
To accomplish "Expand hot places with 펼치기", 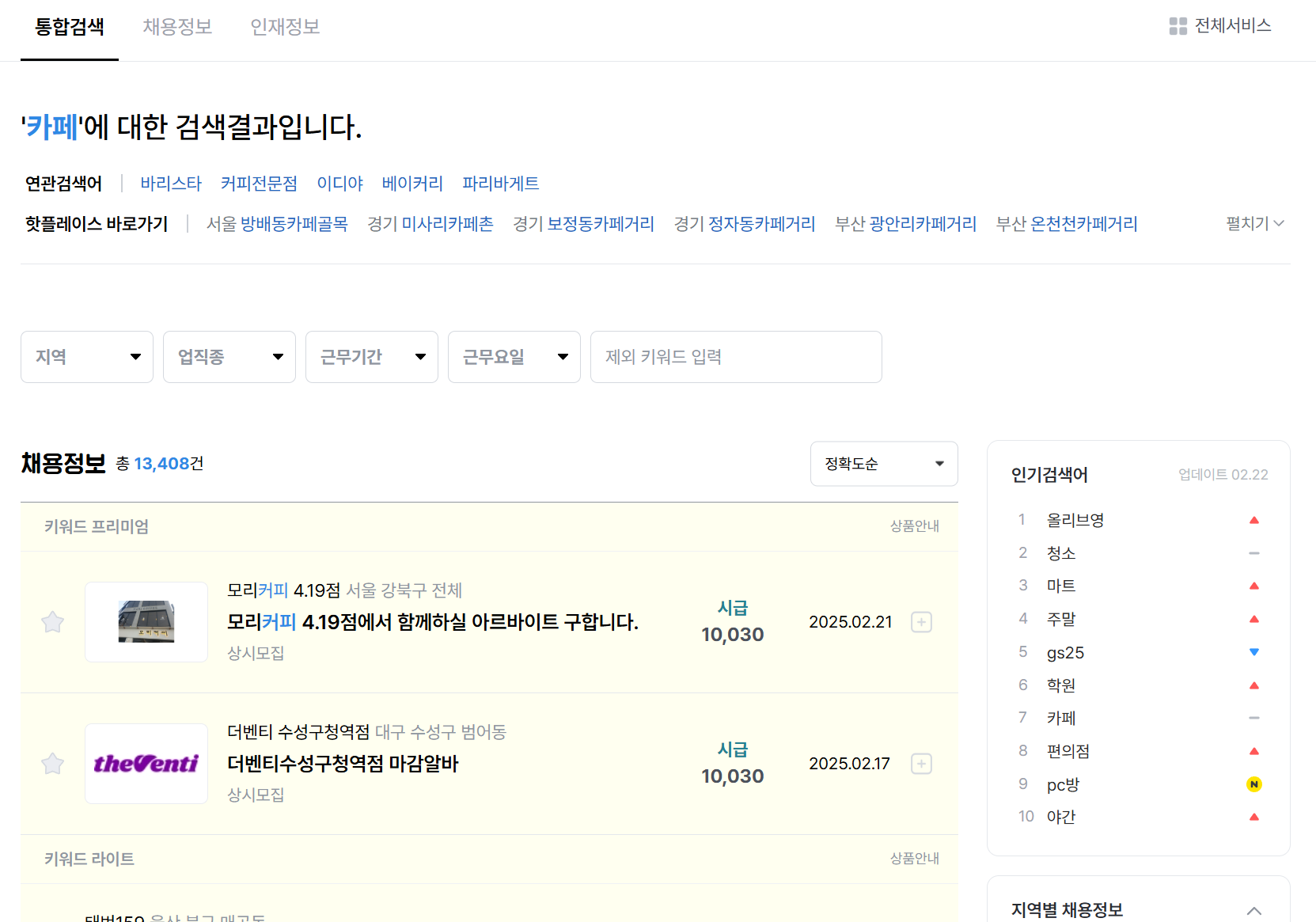I will click(1255, 224).
